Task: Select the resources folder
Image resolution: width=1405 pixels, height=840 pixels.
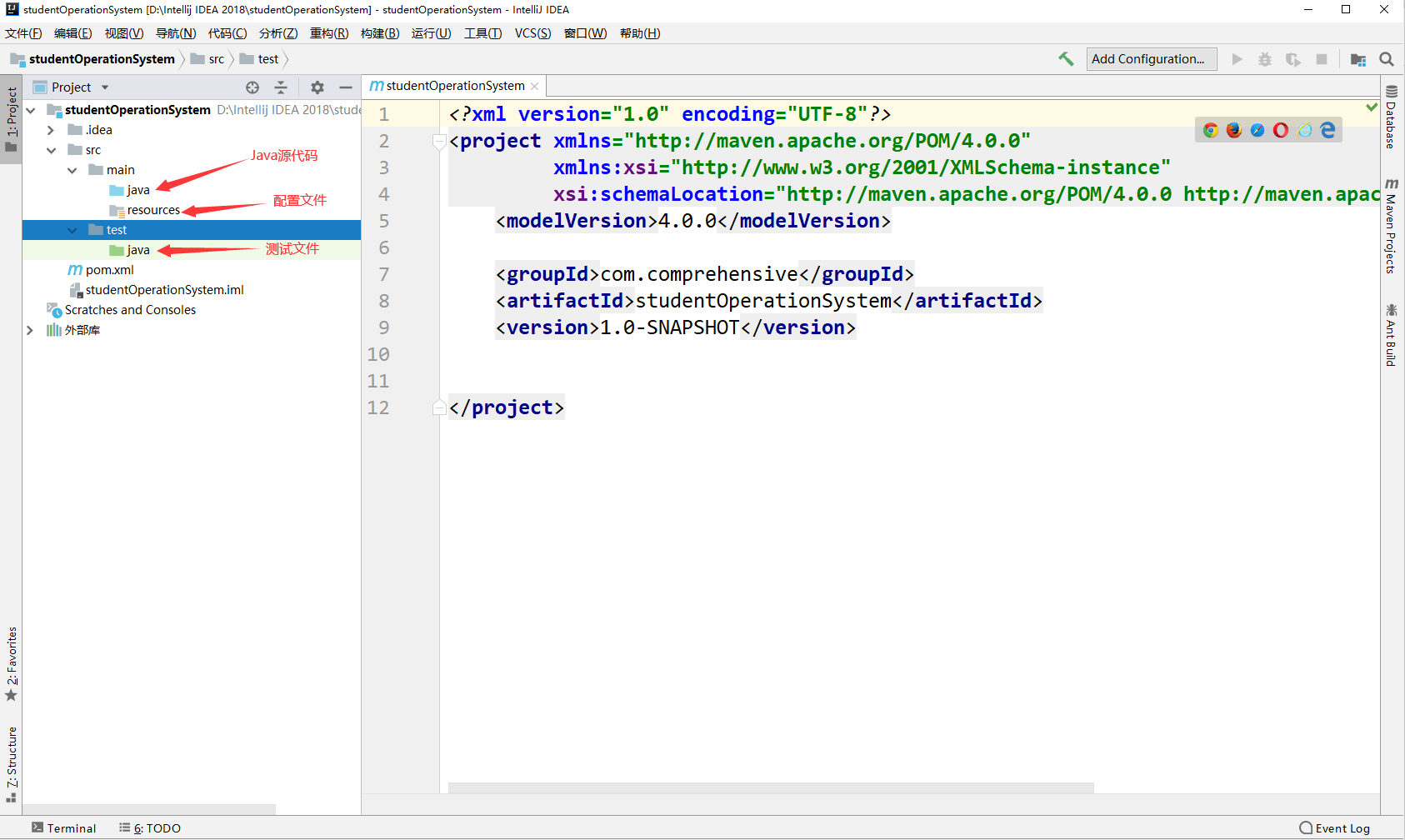Action: pos(145,210)
